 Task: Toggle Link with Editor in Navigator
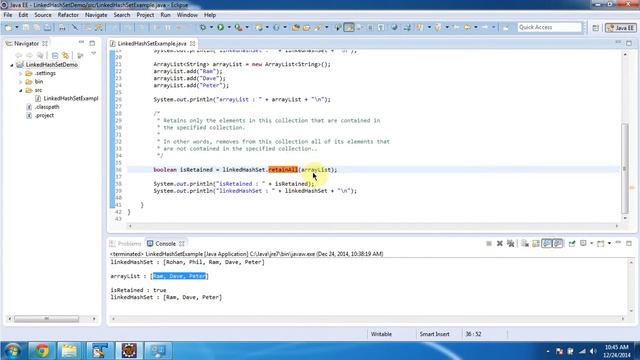tap(65, 55)
